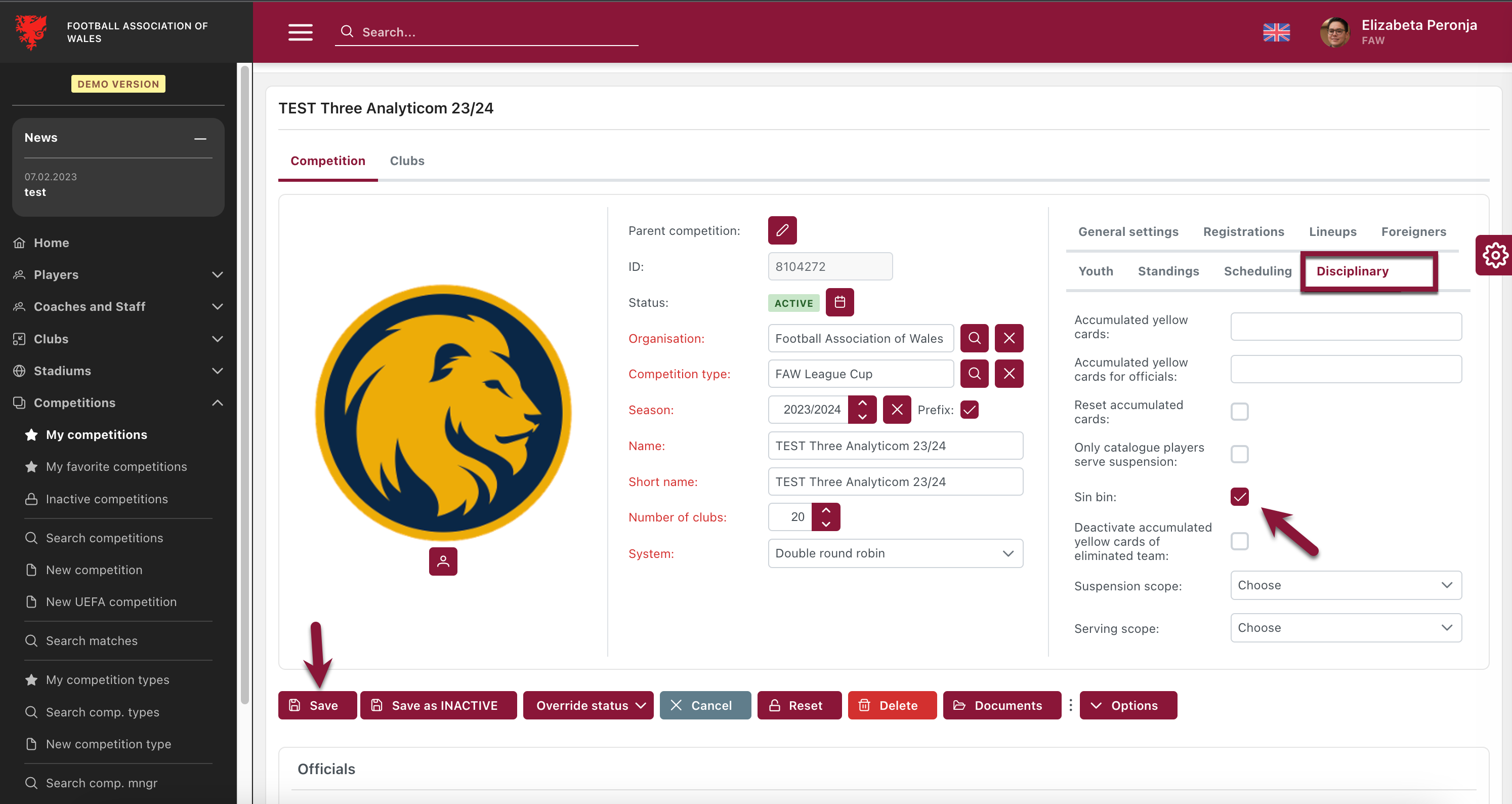Click the Save button

tap(317, 705)
